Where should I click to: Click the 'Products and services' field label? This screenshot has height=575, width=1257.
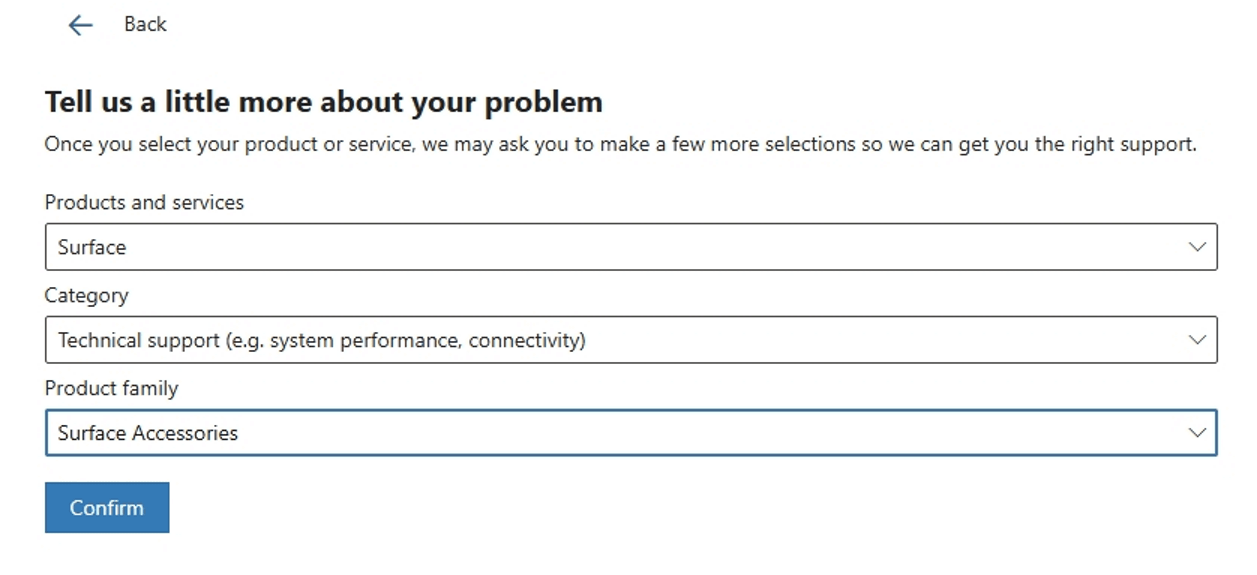[x=144, y=202]
